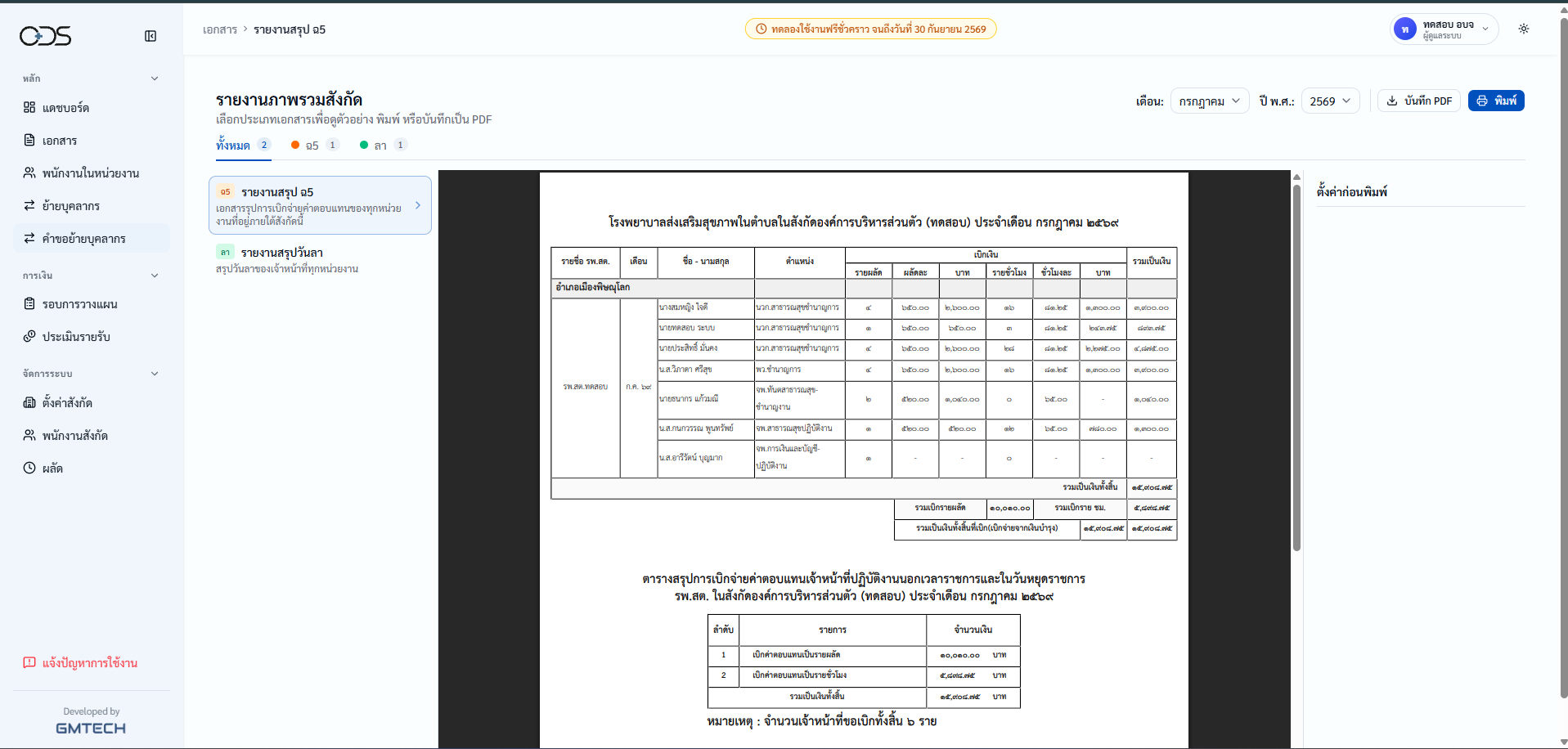Go to พนักงานในหน่วยงาน staff page
This screenshot has width=1568, height=749.
pyautogui.click(x=92, y=173)
